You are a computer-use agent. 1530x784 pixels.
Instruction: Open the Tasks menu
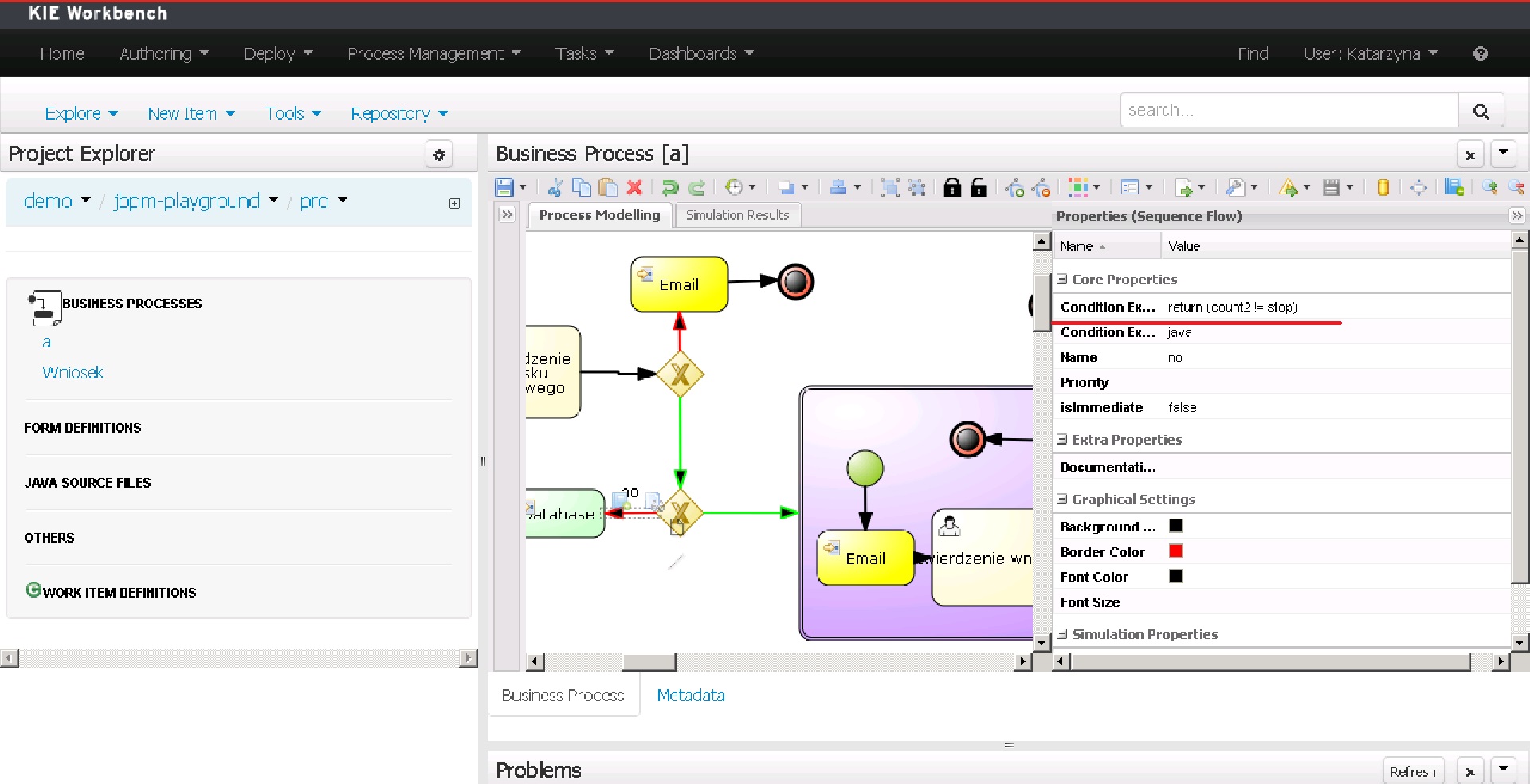click(585, 53)
